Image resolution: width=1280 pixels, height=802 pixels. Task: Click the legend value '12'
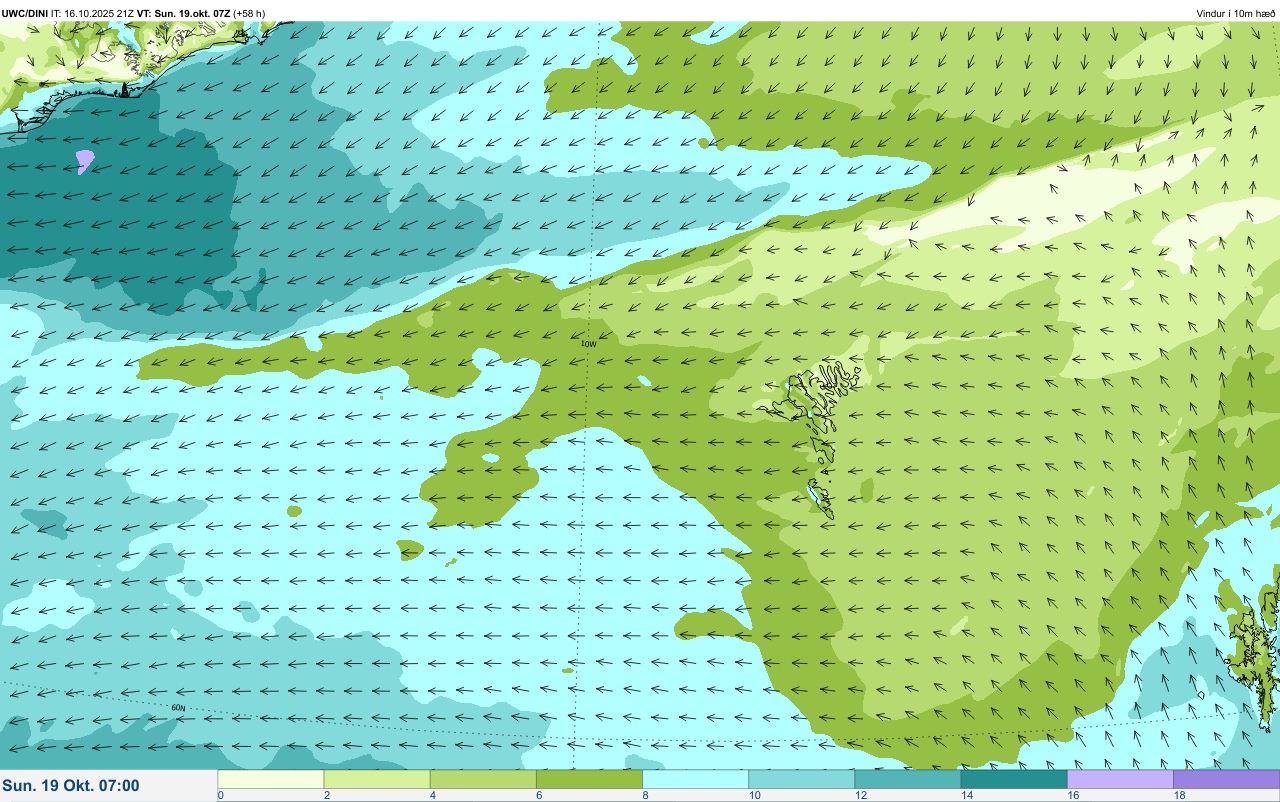[x=859, y=796]
